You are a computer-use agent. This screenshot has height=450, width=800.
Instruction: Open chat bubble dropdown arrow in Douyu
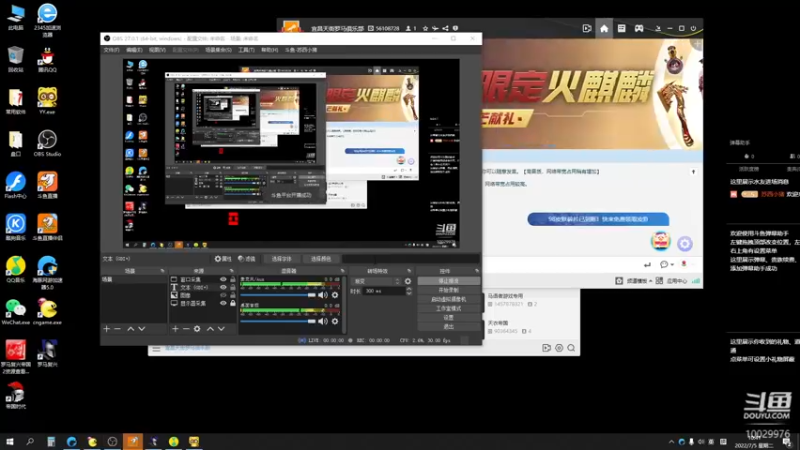coord(672,265)
